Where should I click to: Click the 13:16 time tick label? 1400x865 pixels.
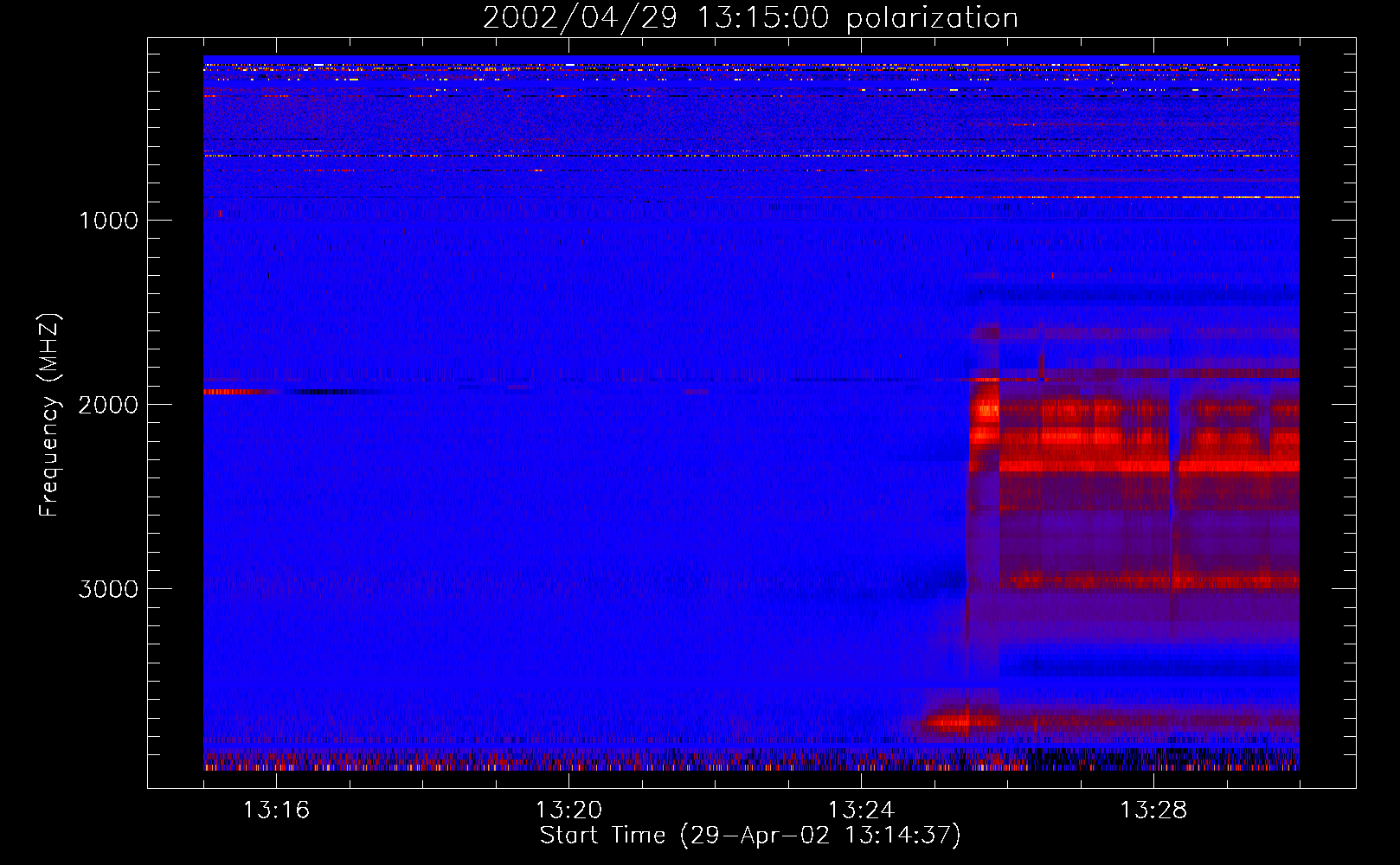click(x=276, y=811)
